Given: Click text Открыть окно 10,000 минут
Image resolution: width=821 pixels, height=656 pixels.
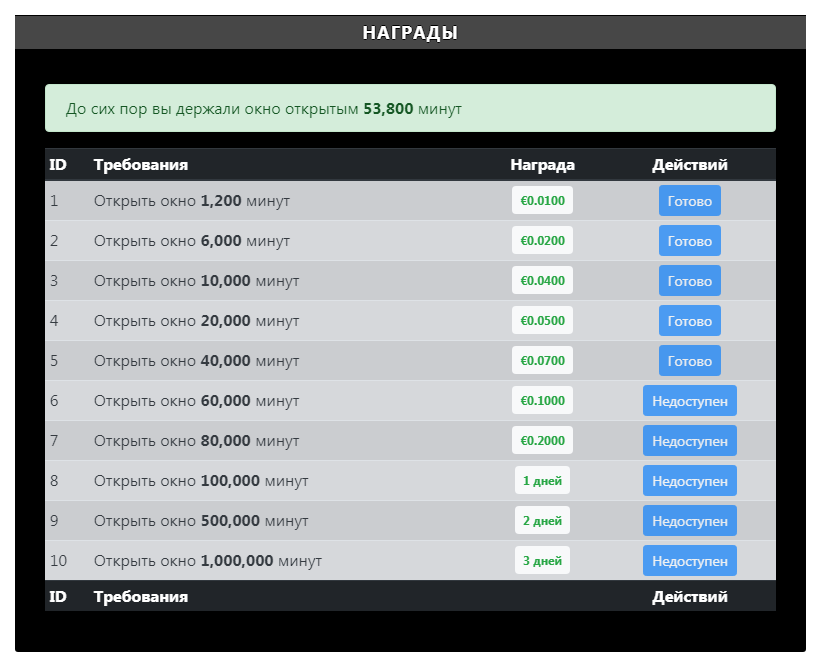Looking at the screenshot, I should click(196, 281).
